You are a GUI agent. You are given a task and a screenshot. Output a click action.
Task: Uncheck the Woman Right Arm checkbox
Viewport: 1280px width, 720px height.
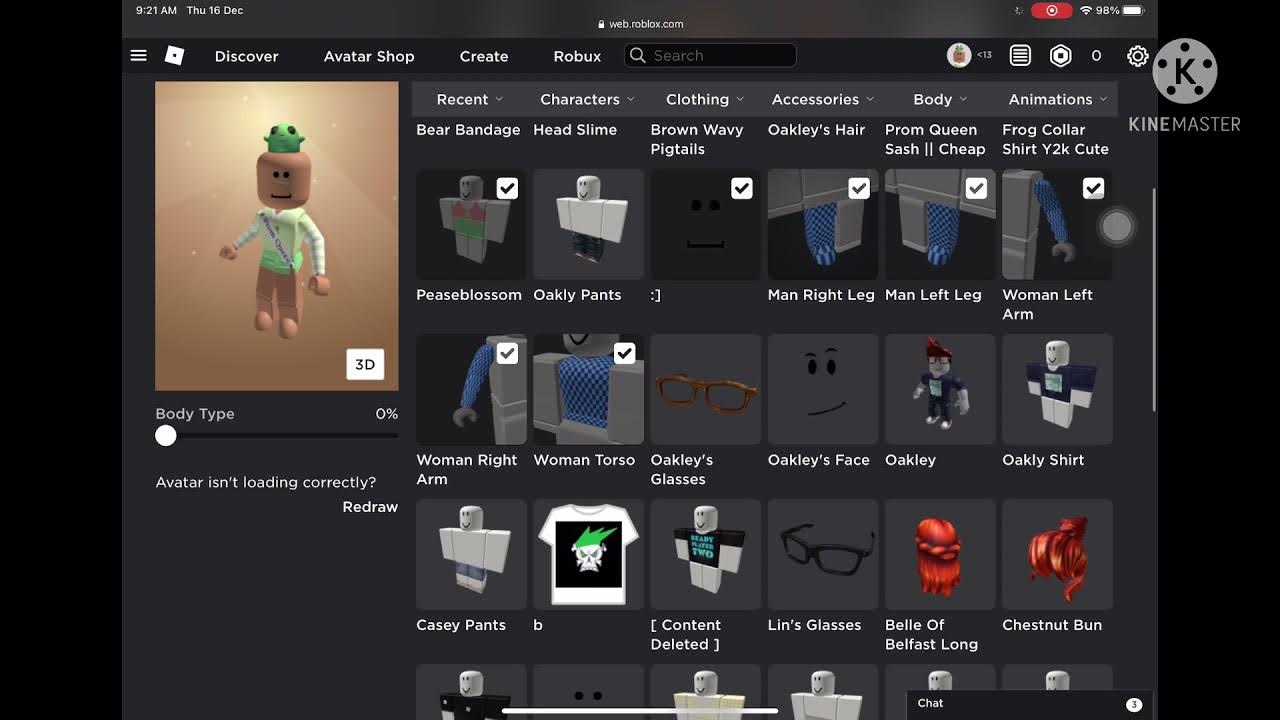coord(507,353)
